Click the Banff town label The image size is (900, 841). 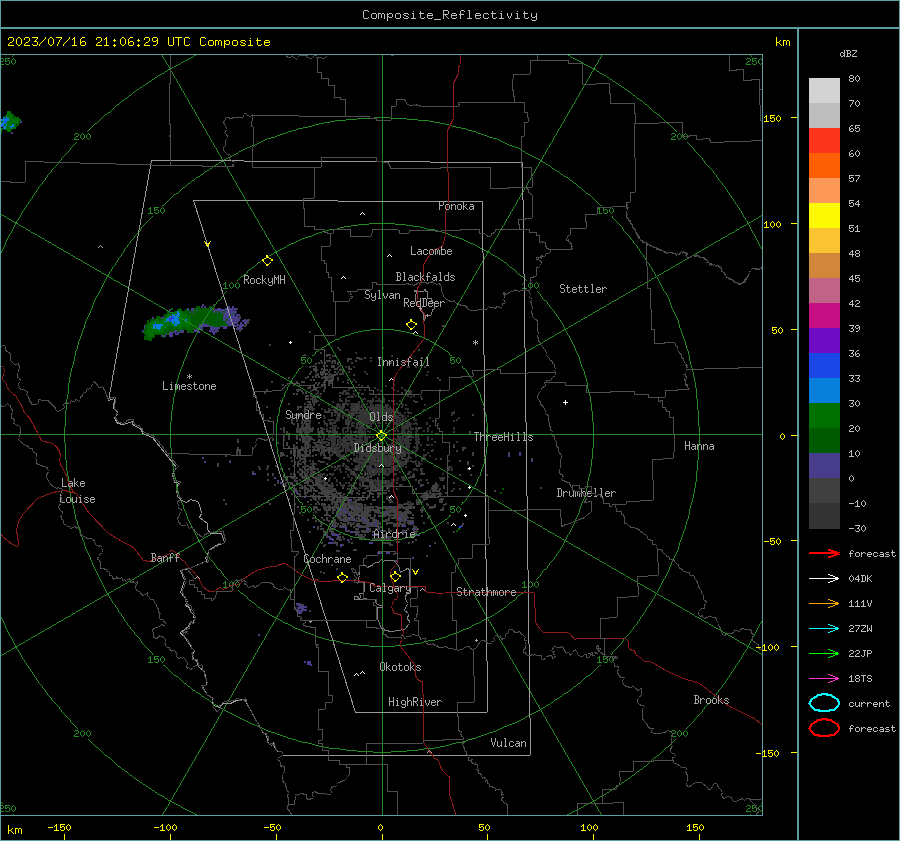click(165, 557)
